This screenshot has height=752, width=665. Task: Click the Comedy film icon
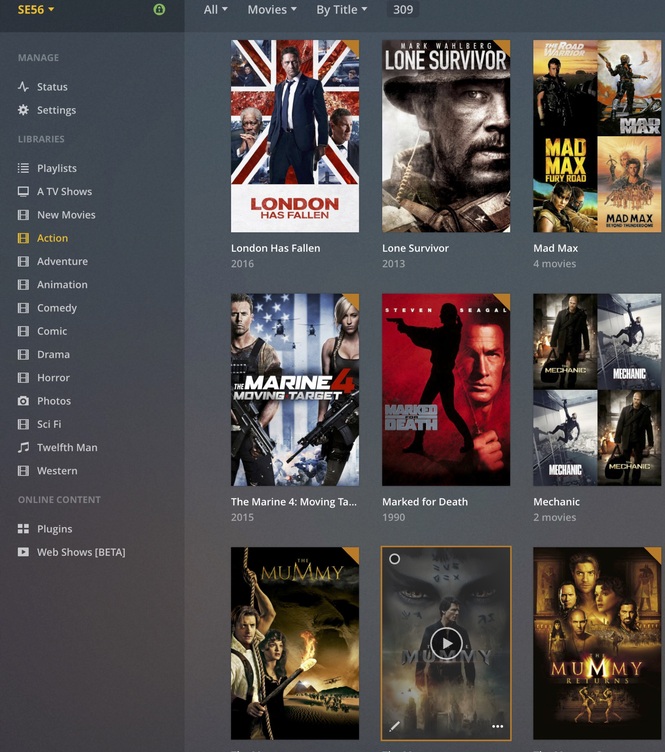23,307
